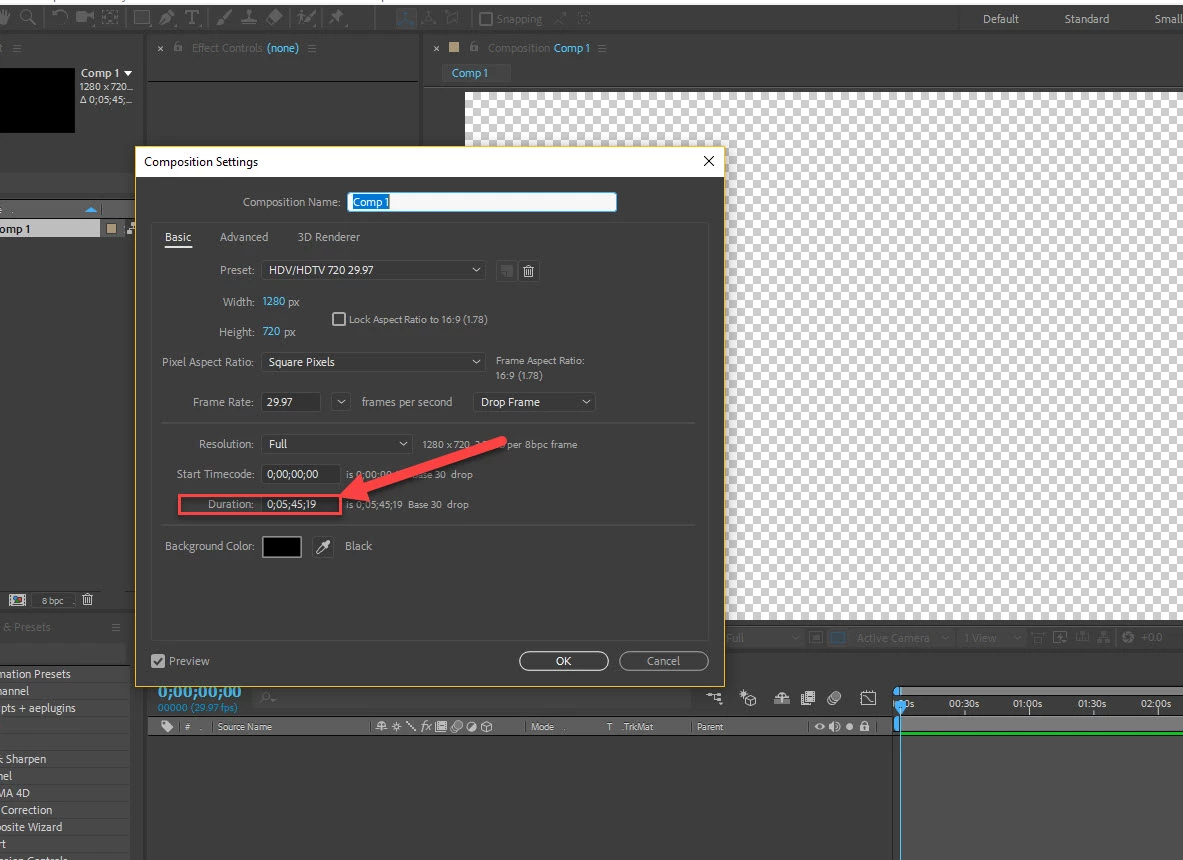Open Resolution dropdown in dialog
Screen dimensions: 1183x860
336,444
